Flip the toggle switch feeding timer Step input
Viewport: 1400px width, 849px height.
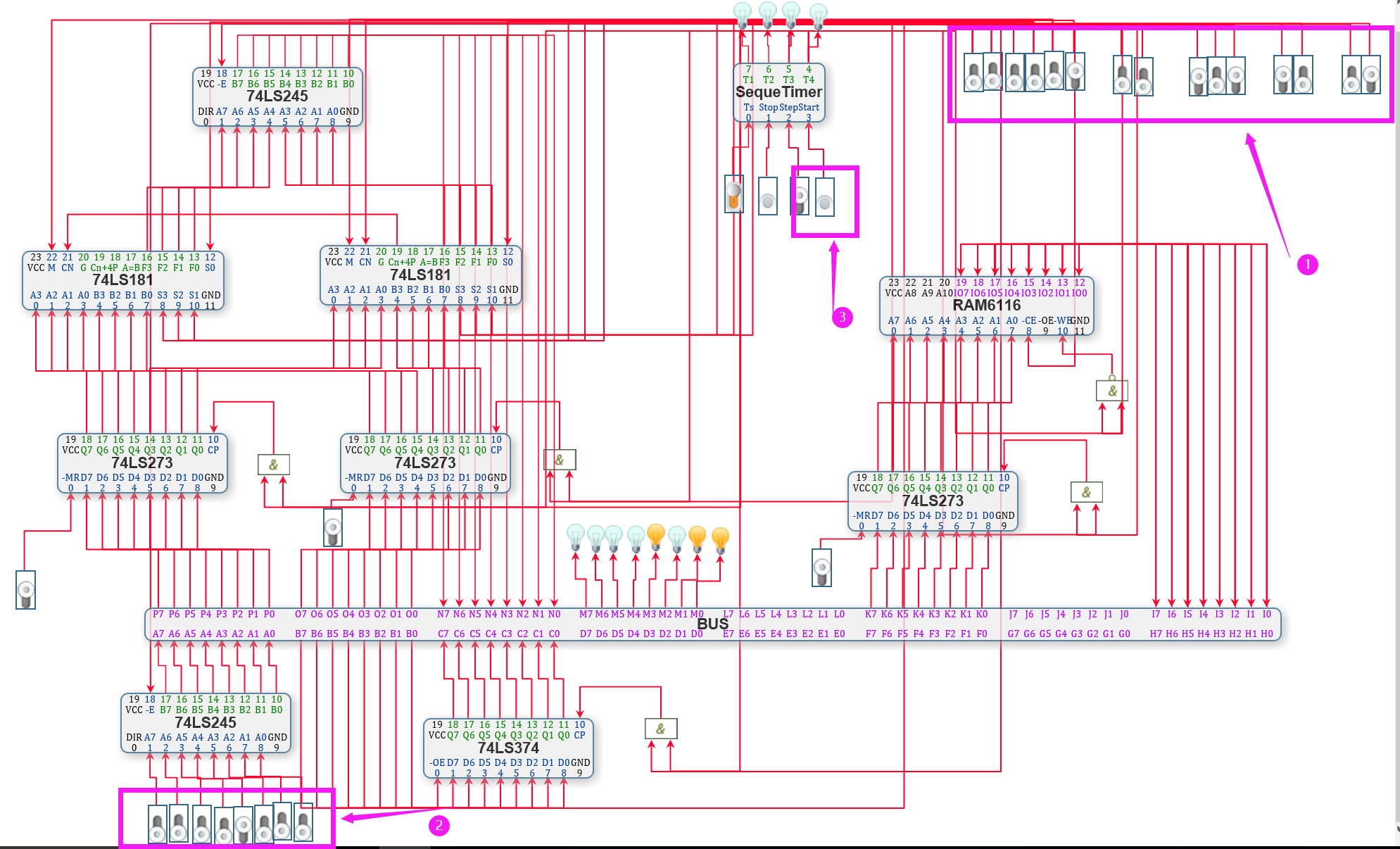click(800, 196)
